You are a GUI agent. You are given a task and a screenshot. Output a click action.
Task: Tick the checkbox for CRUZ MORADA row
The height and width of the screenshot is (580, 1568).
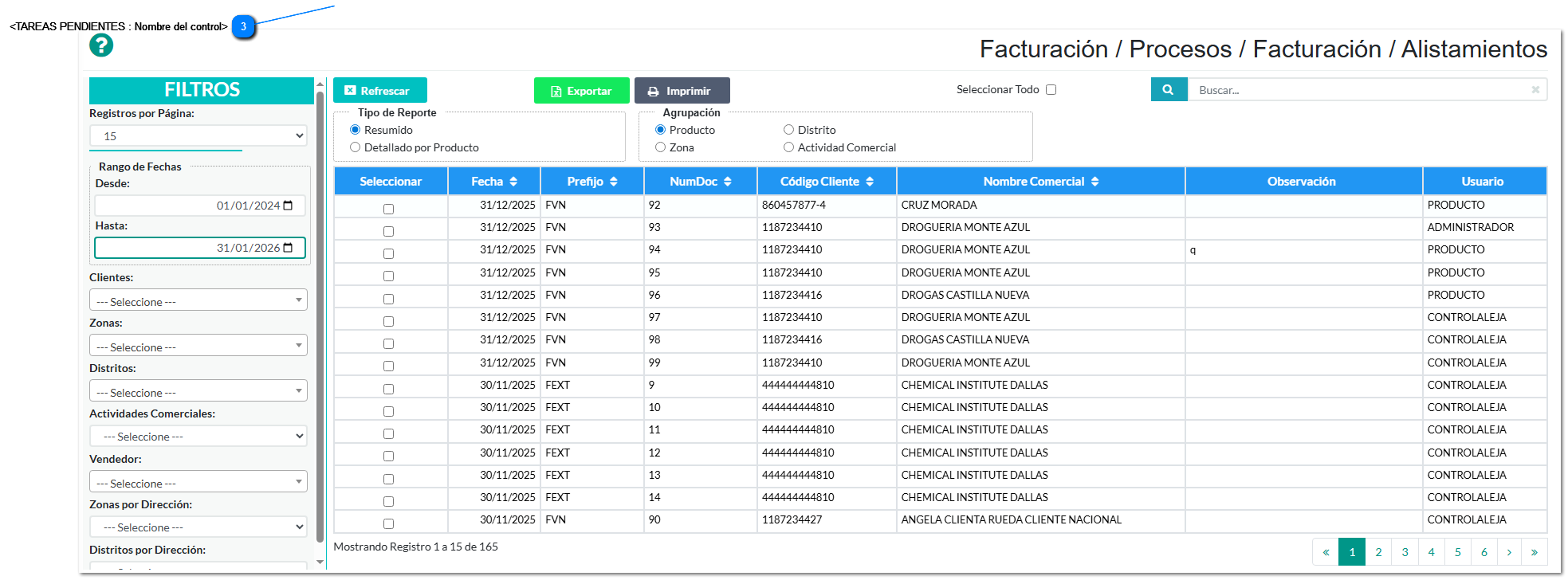coord(388,209)
